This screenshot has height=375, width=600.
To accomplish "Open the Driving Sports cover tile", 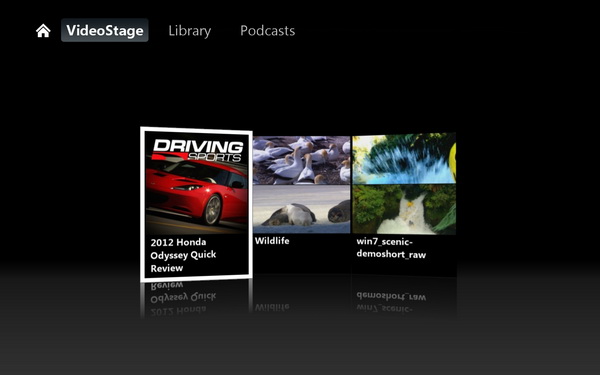I will (196, 204).
